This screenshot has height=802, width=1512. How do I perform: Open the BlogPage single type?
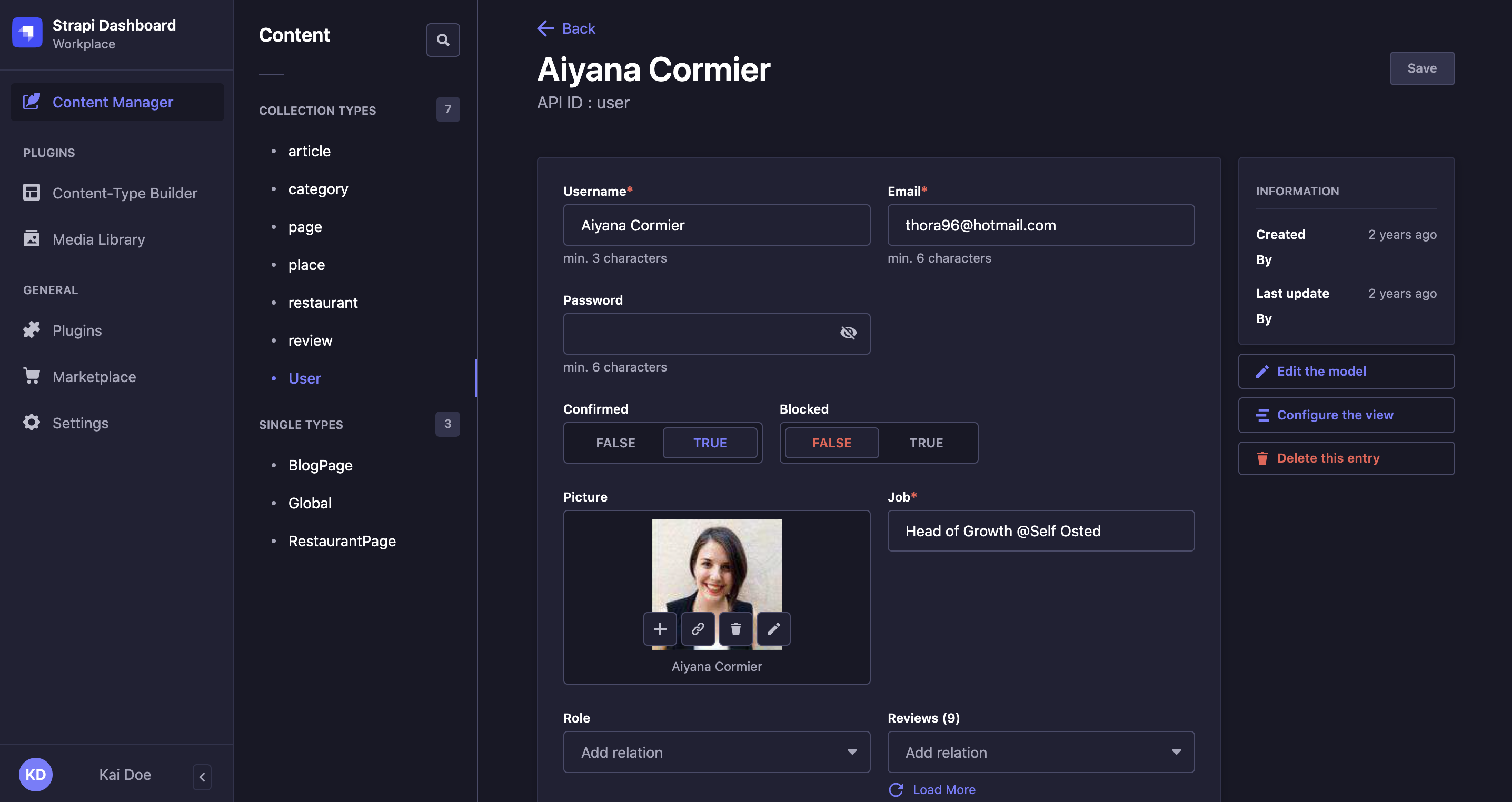(320, 464)
